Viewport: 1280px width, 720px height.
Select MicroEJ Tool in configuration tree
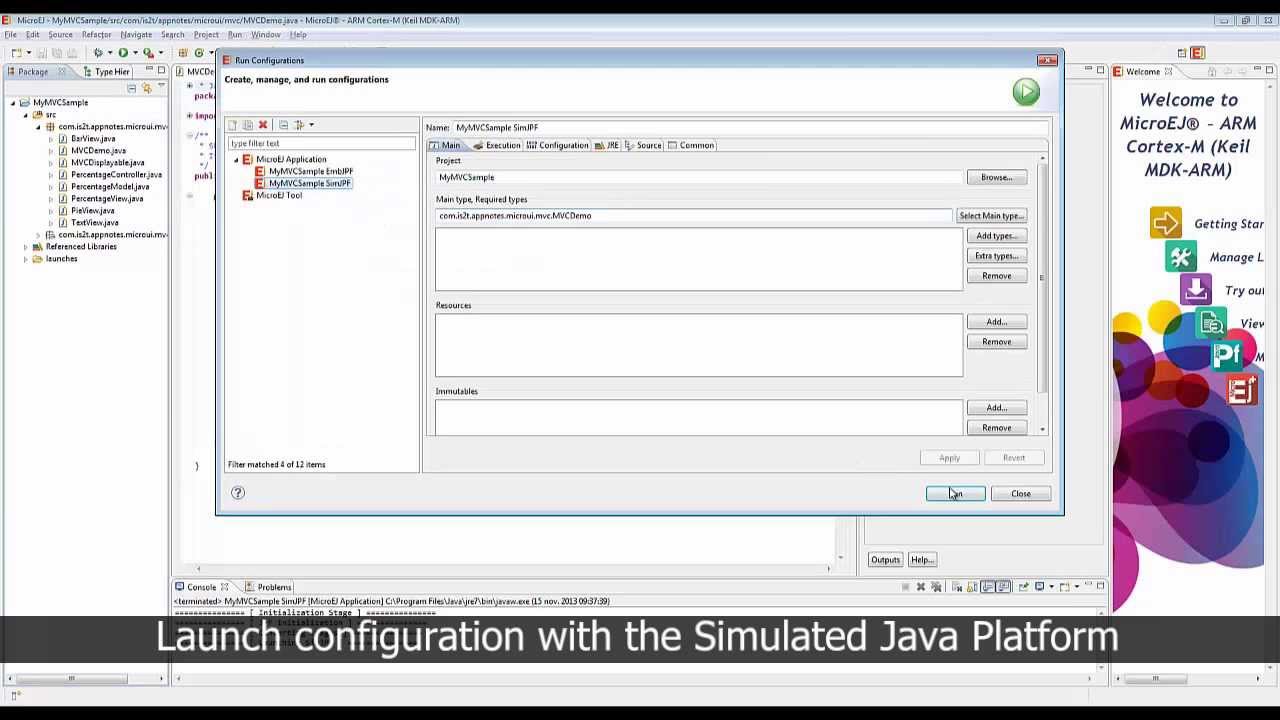tap(278, 196)
